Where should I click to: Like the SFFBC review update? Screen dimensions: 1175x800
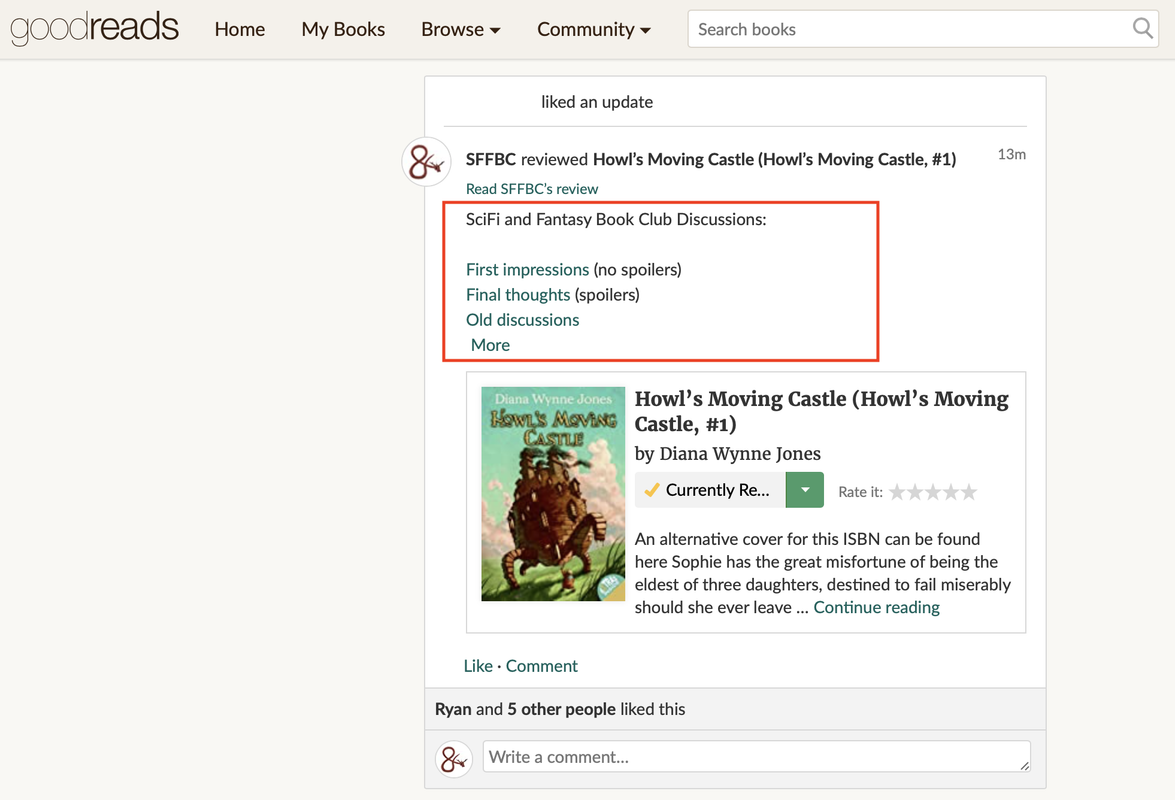point(478,666)
